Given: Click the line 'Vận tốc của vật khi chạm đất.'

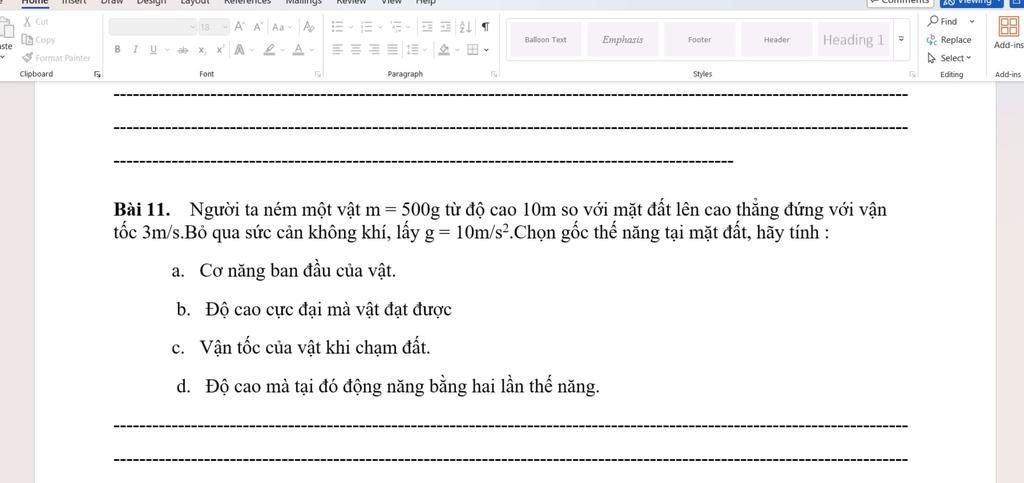Looking at the screenshot, I should [x=315, y=348].
